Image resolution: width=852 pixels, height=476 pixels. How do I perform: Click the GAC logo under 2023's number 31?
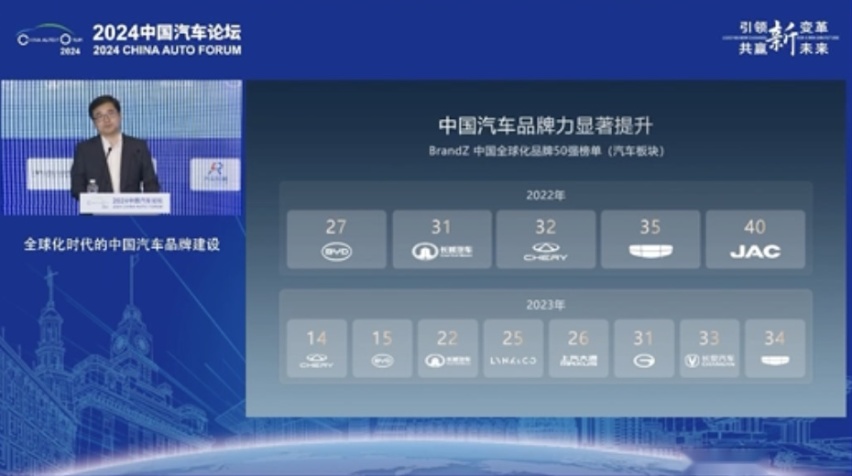pyautogui.click(x=643, y=361)
